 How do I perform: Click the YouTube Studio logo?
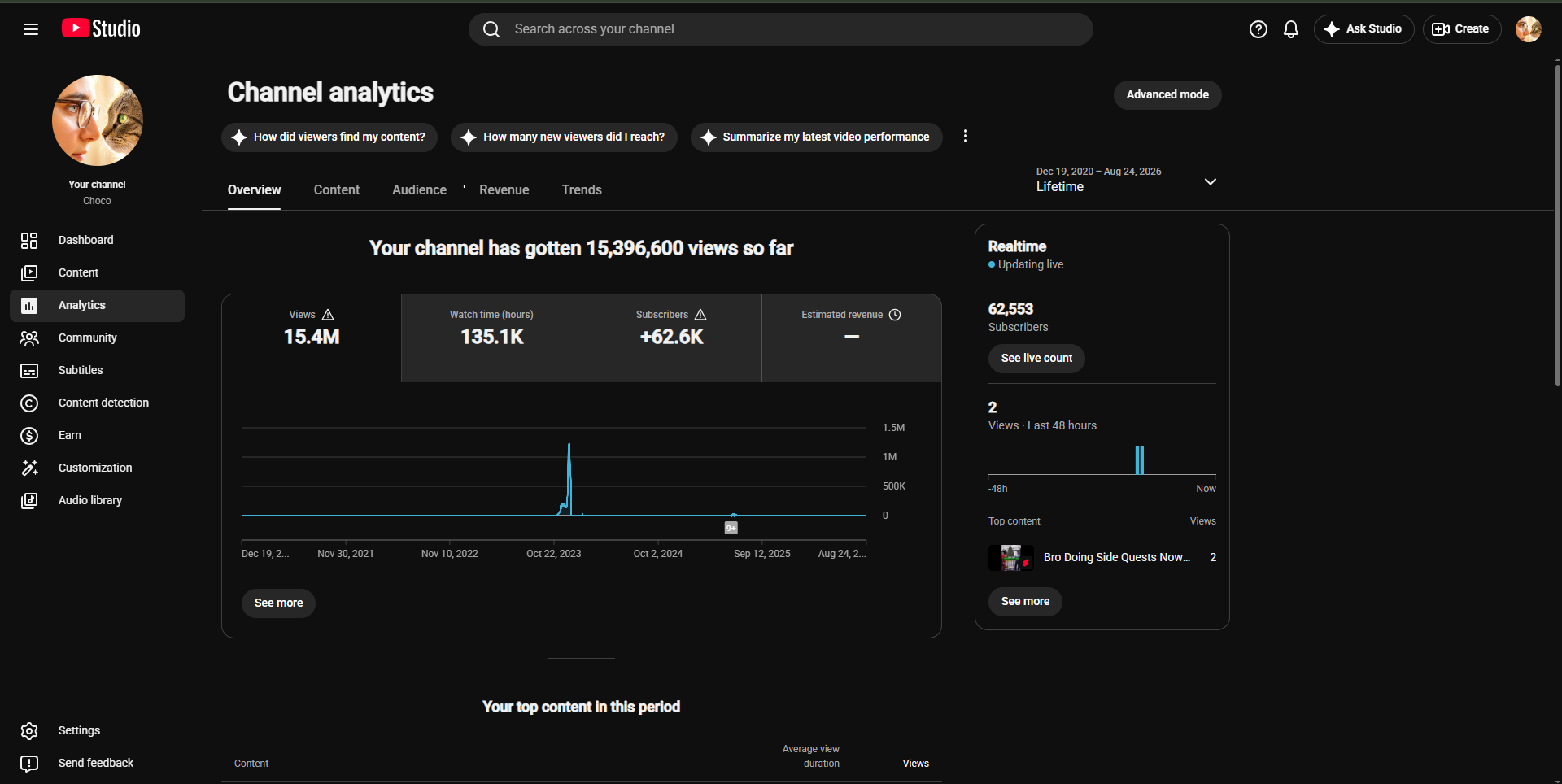101,28
